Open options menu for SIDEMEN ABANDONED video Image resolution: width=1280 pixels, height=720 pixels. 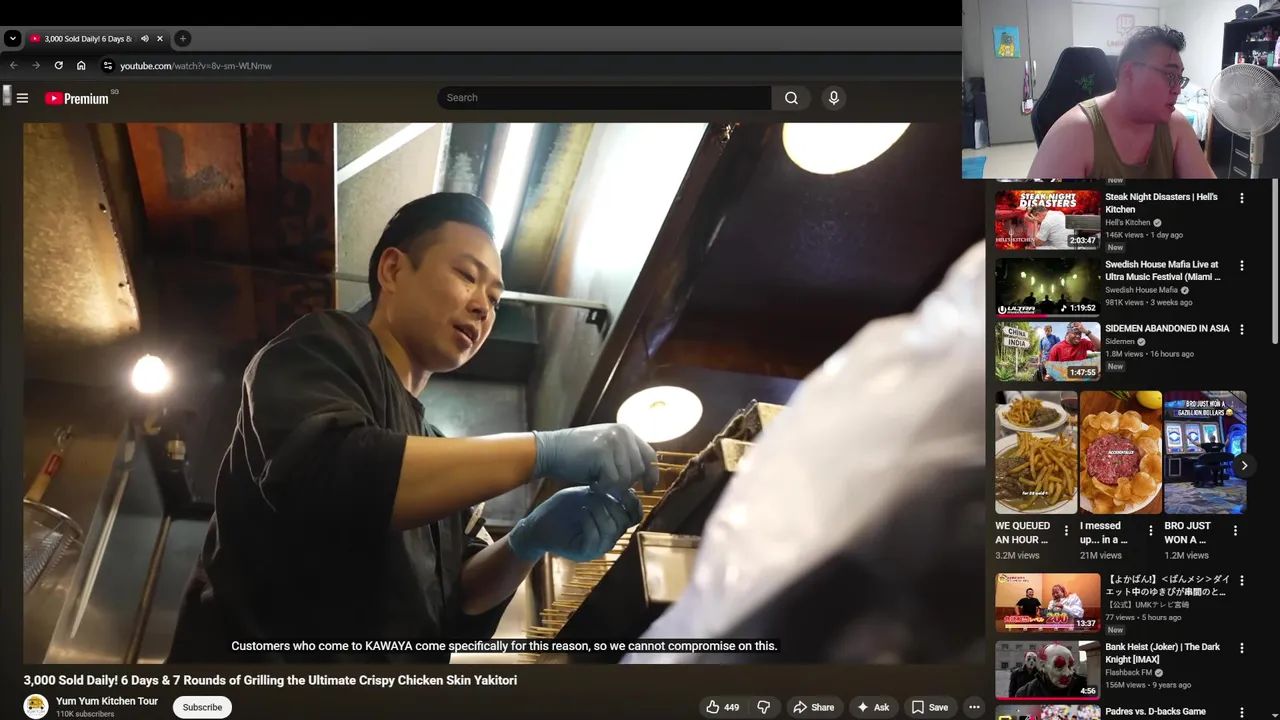pos(1242,329)
